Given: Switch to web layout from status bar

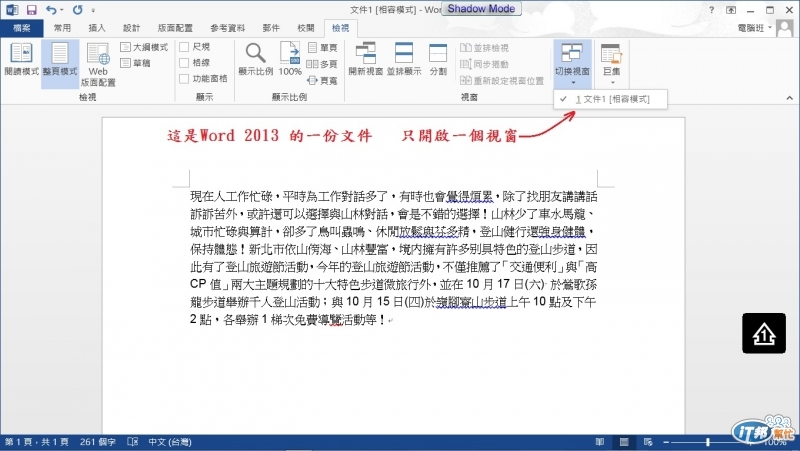Looking at the screenshot, I should (648, 442).
